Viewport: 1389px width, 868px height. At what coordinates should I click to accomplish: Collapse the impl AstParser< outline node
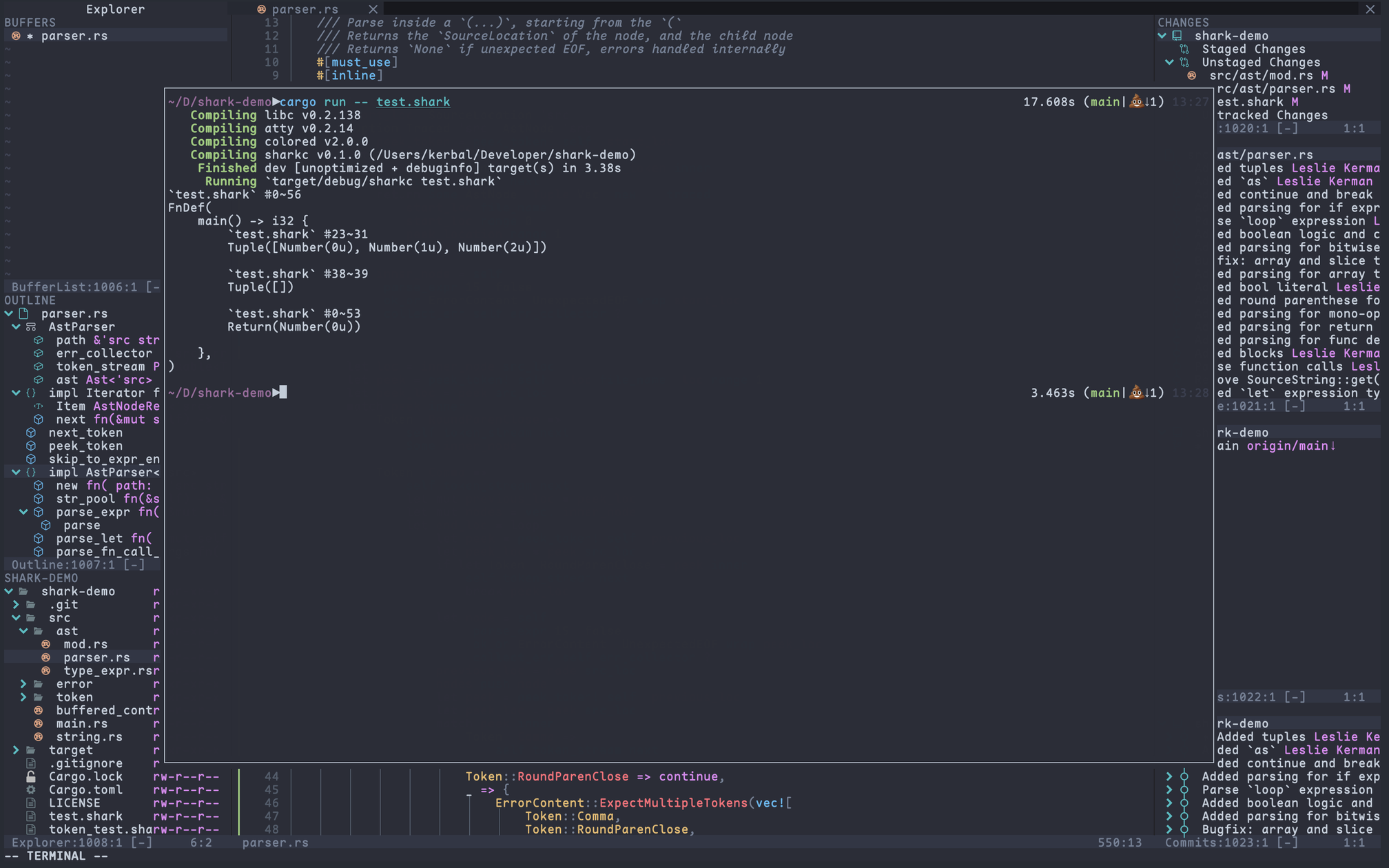click(16, 473)
